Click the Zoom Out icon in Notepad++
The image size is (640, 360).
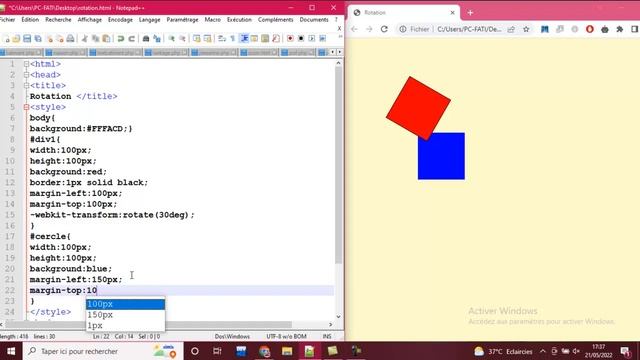[x=182, y=39]
